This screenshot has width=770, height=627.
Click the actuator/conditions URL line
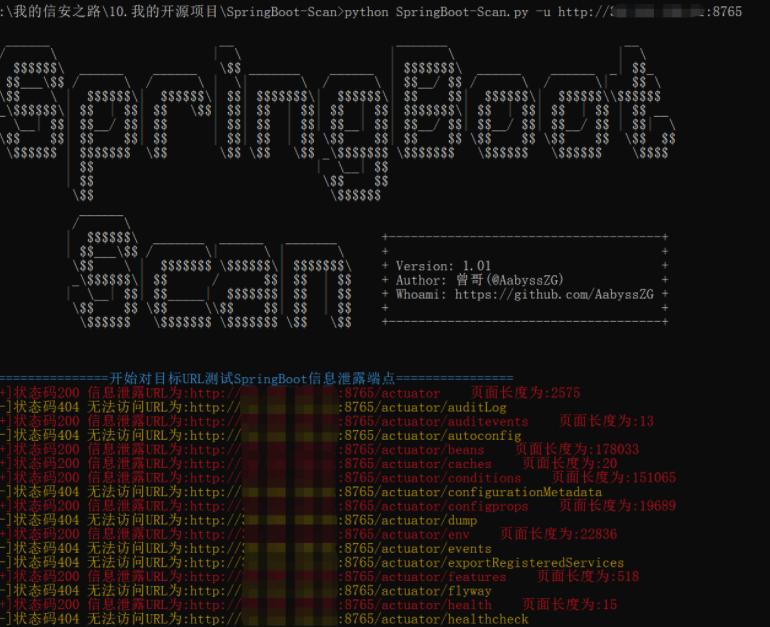338,478
